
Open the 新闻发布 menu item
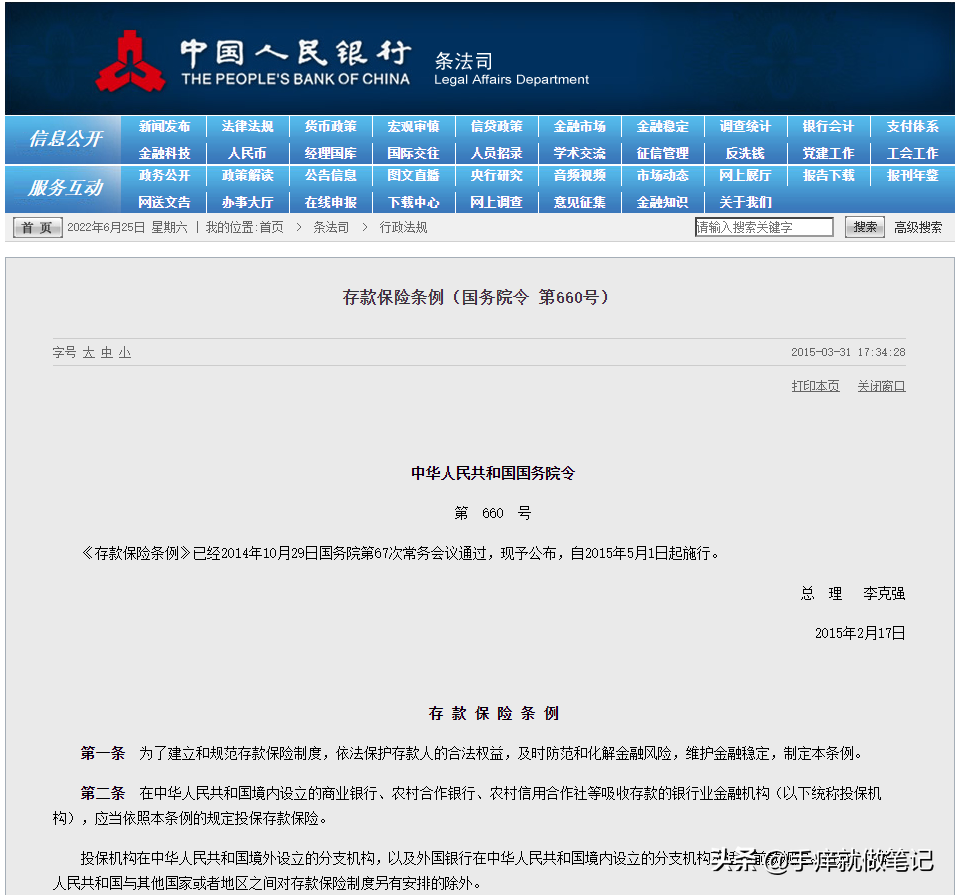(x=164, y=126)
